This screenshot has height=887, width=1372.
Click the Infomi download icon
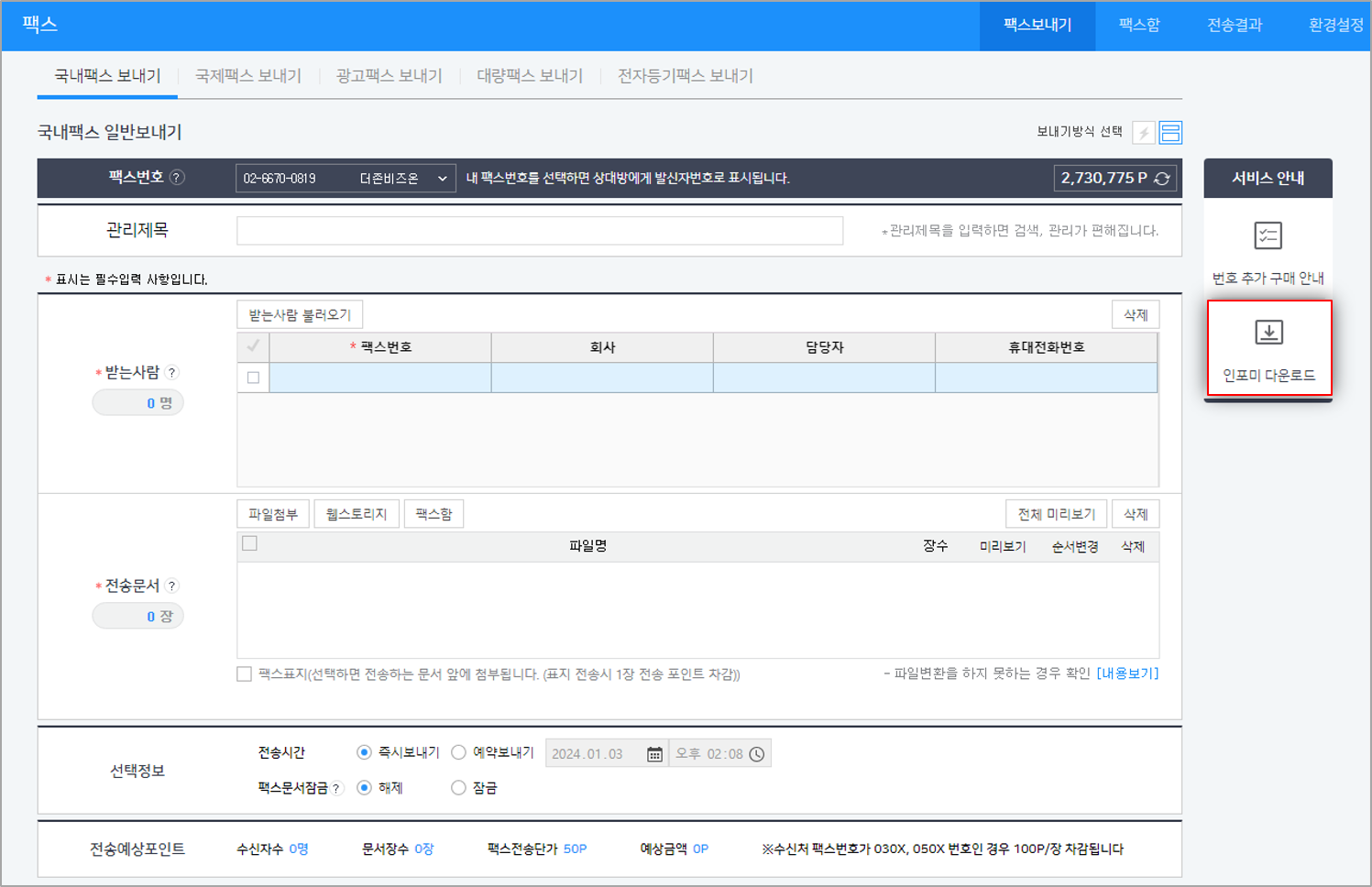pos(1268,333)
